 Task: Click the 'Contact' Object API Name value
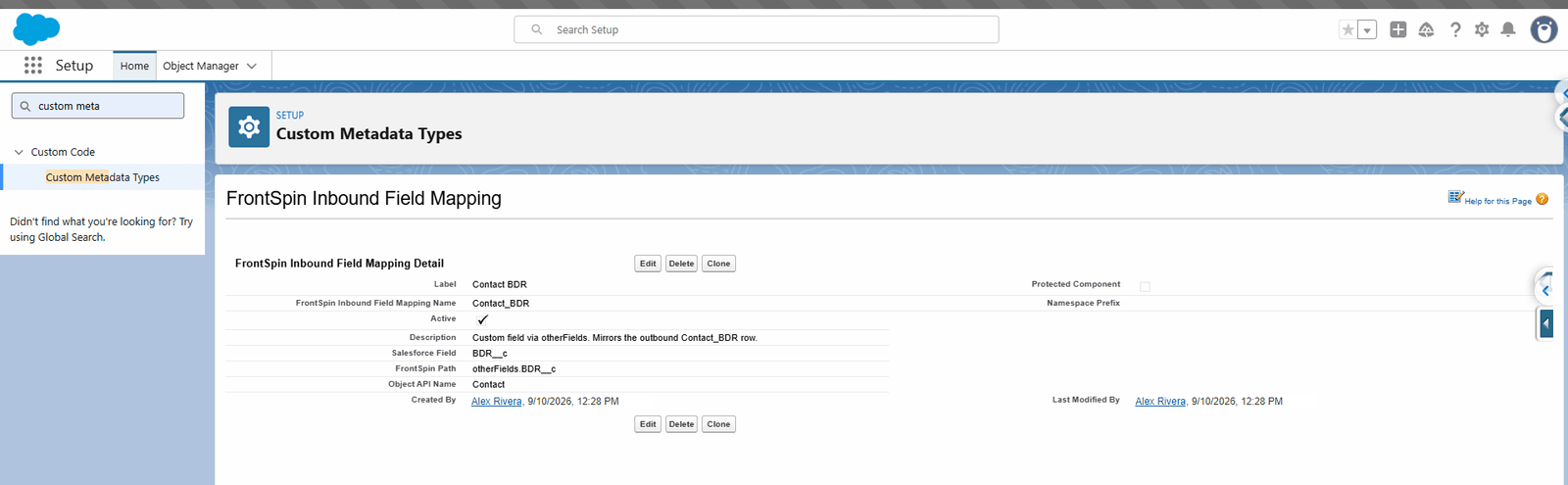[488, 384]
